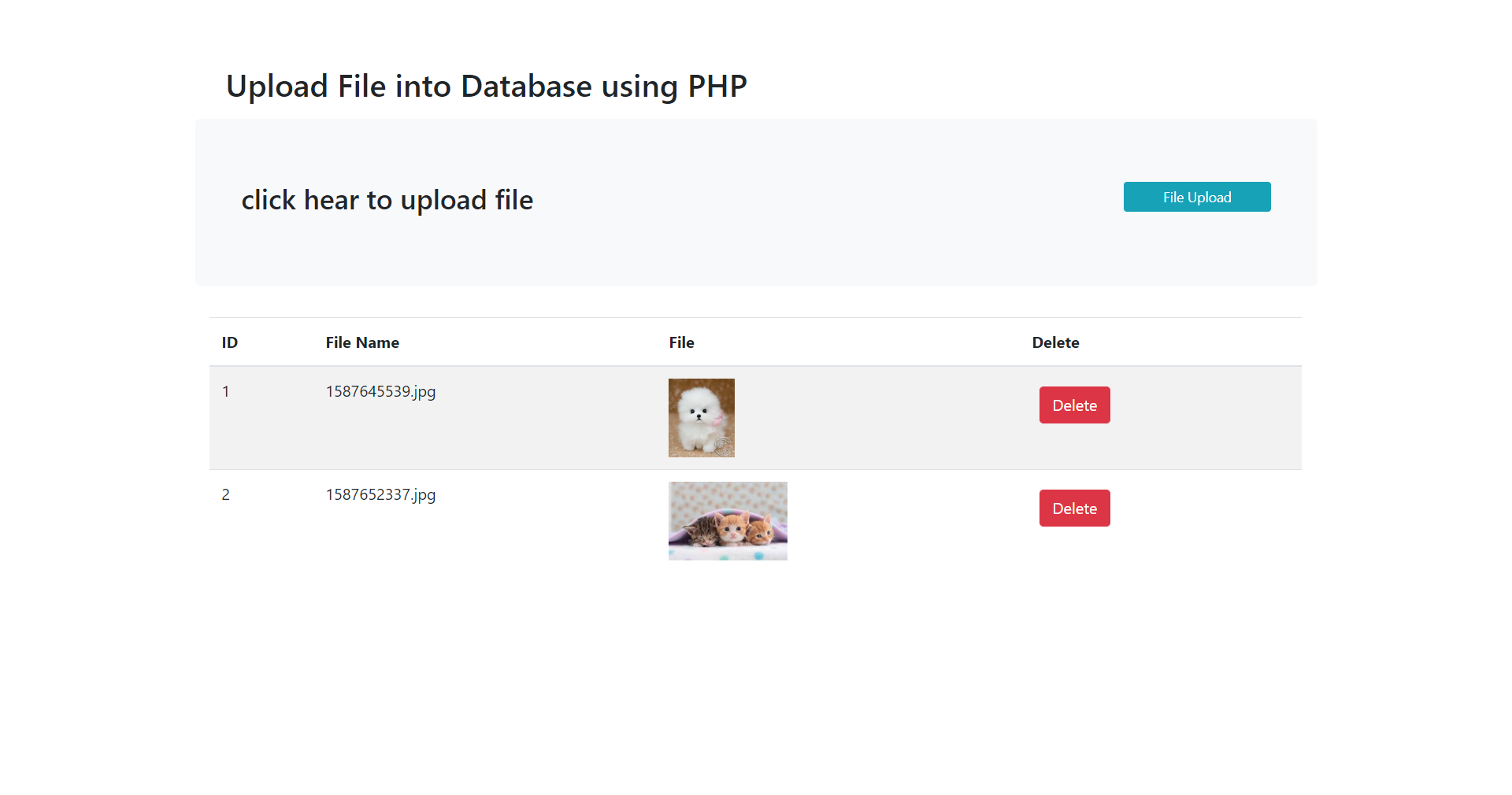Click the kittens image thumbnail
The height and width of the screenshot is (795, 1512).
727,520
